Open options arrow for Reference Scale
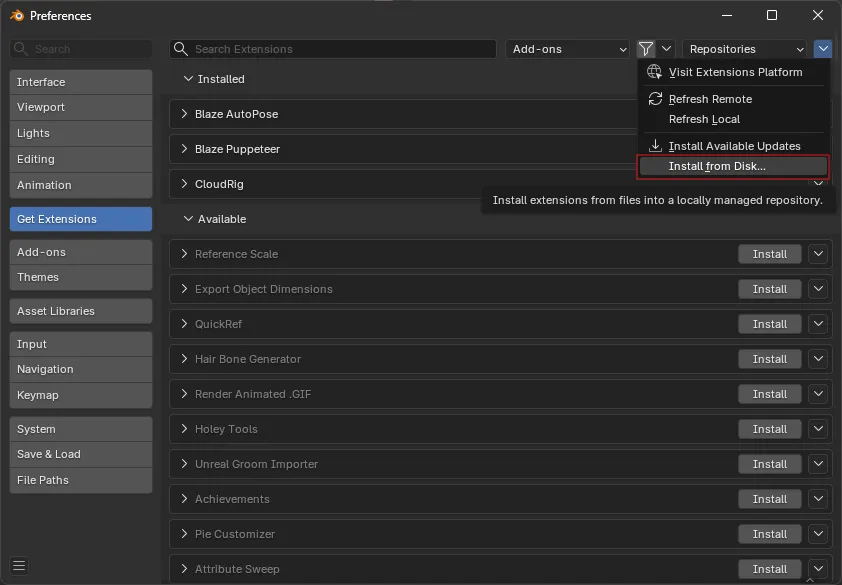 (818, 254)
